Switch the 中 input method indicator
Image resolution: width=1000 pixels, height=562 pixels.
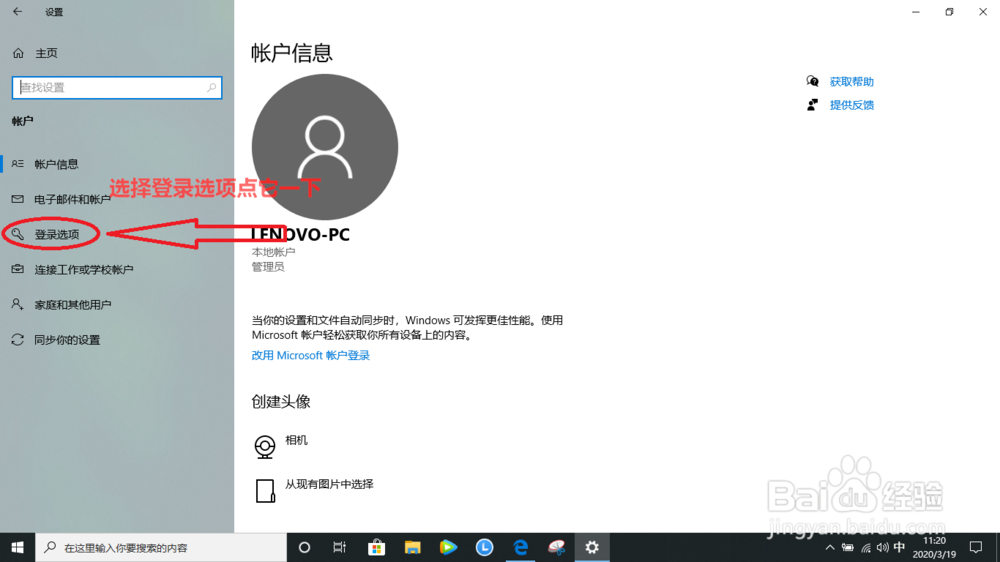899,547
